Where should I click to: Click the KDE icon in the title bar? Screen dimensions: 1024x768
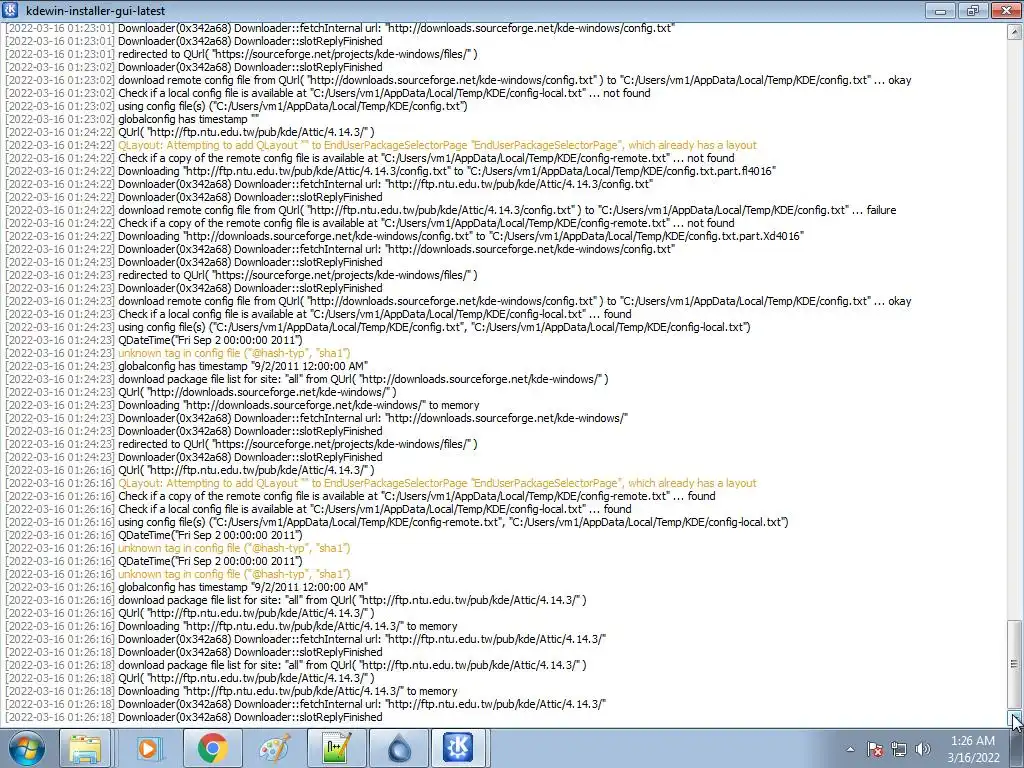[11, 10]
